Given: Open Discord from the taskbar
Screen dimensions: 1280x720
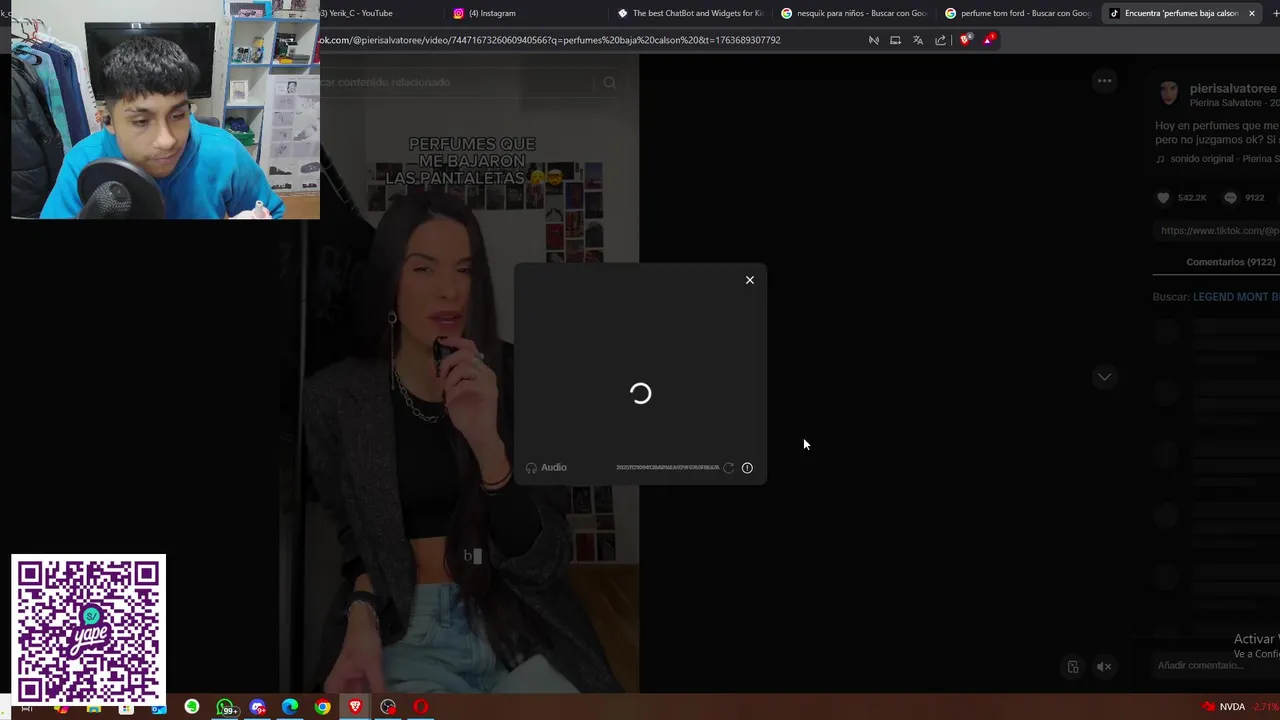Looking at the screenshot, I should 258,707.
